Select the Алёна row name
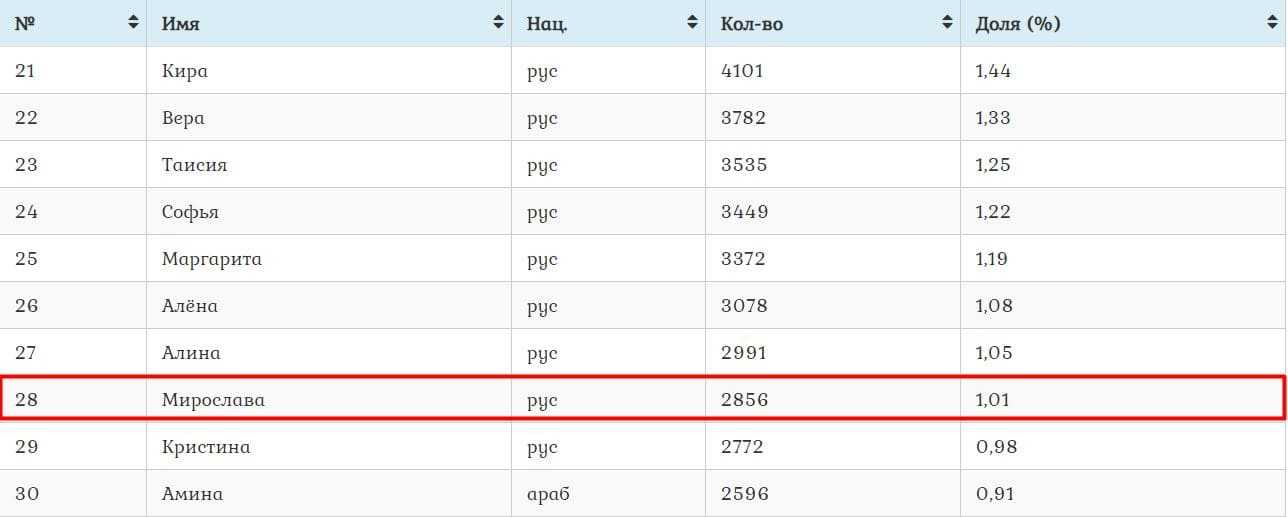The height and width of the screenshot is (517, 1288). click(189, 306)
